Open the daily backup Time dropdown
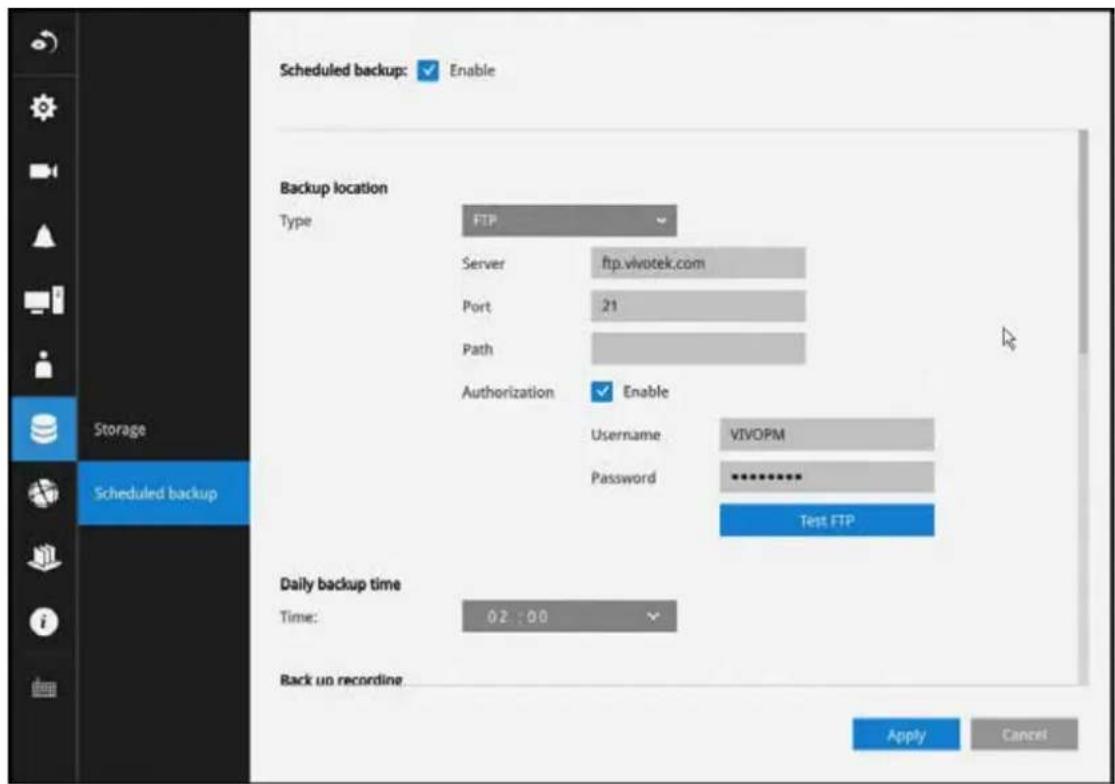1115x784 pixels. 570,616
